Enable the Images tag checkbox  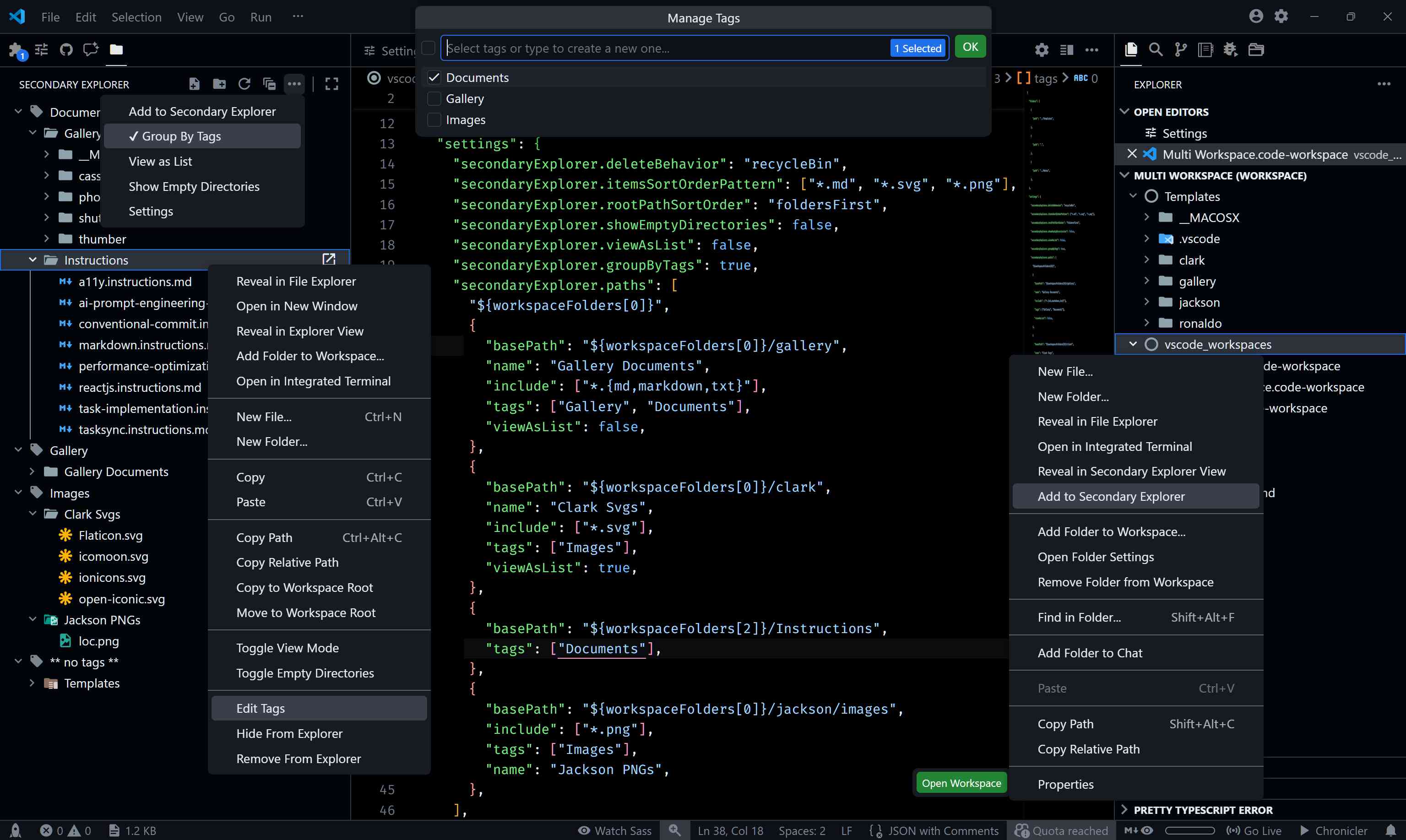click(x=434, y=119)
